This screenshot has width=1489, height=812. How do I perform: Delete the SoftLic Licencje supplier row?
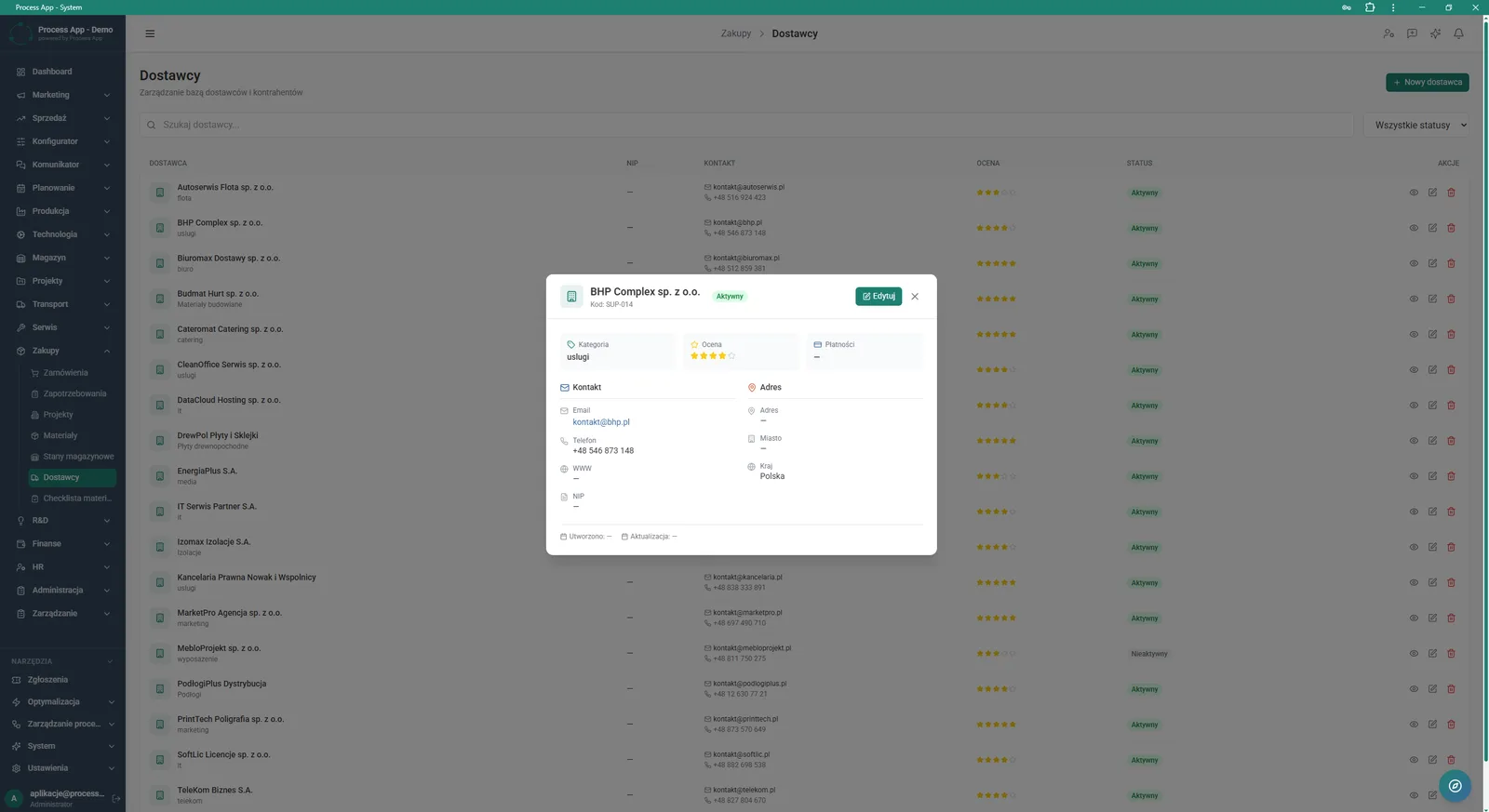point(1451,760)
